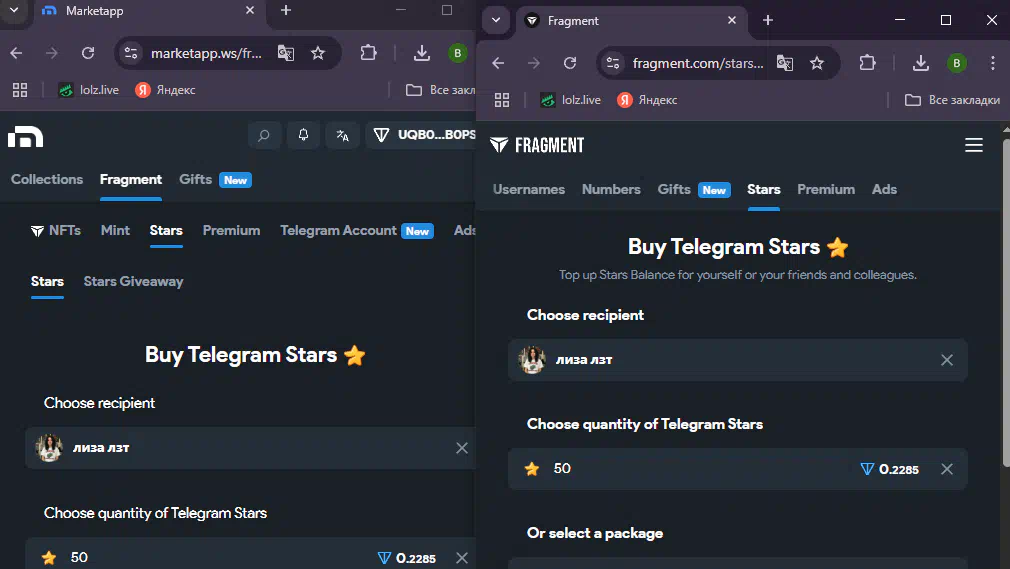Switch to Marketapp Collections tab
Screen dimensions: 1010x569
pos(47,180)
